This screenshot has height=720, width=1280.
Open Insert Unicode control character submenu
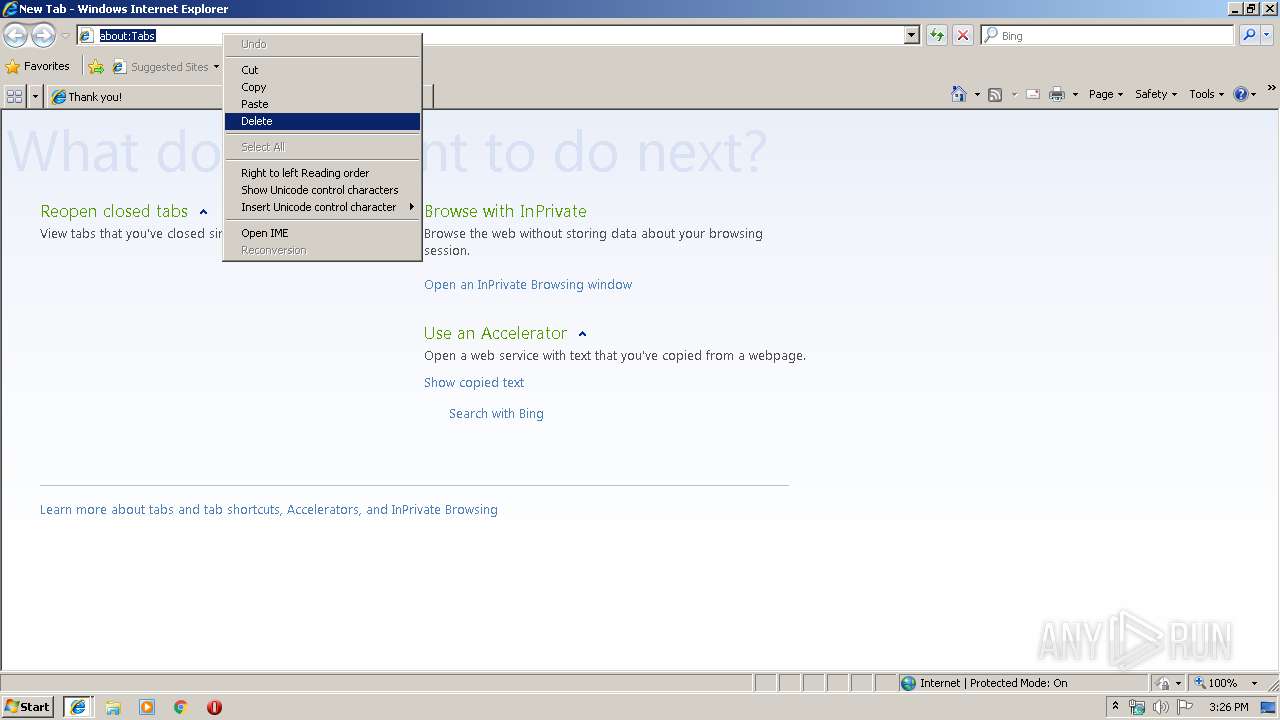(x=322, y=207)
